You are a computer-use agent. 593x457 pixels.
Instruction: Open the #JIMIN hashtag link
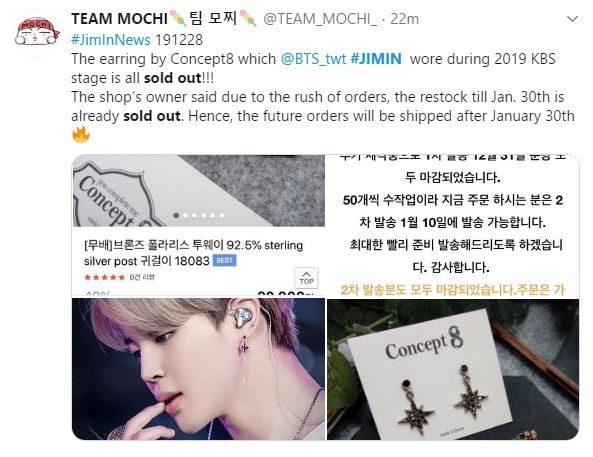point(376,59)
